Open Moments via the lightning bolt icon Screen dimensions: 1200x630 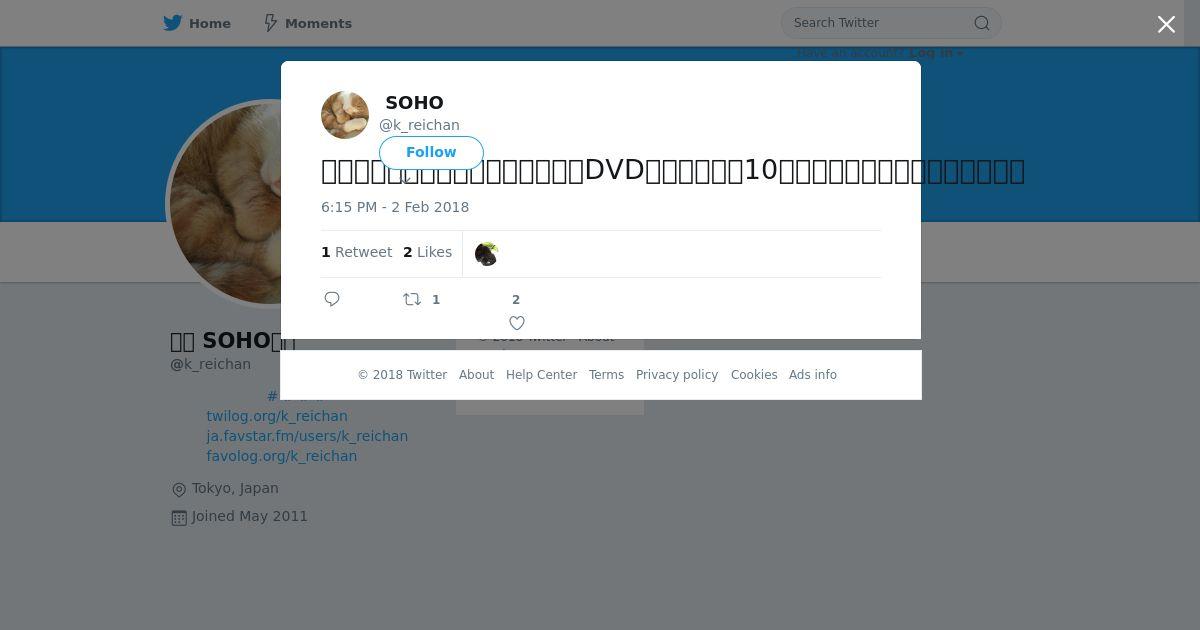pos(270,23)
